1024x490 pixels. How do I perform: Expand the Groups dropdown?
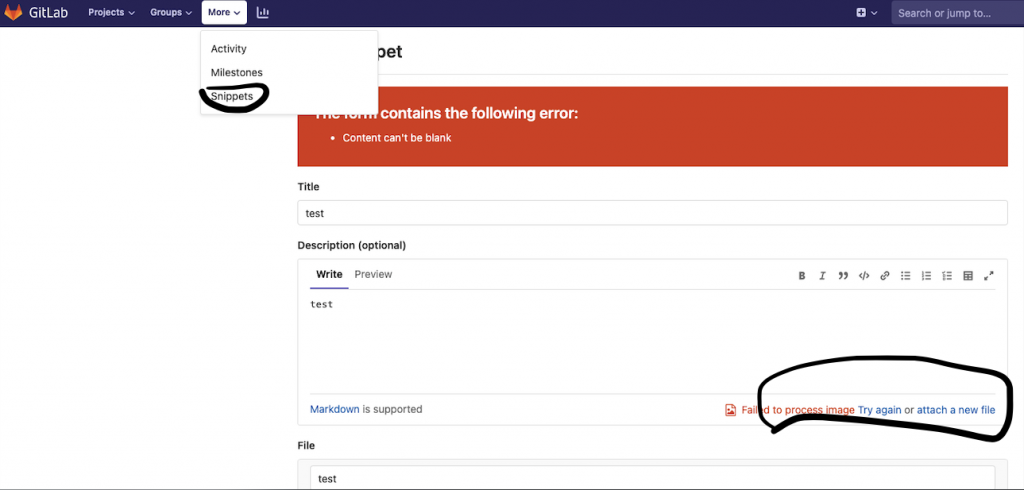pos(171,13)
